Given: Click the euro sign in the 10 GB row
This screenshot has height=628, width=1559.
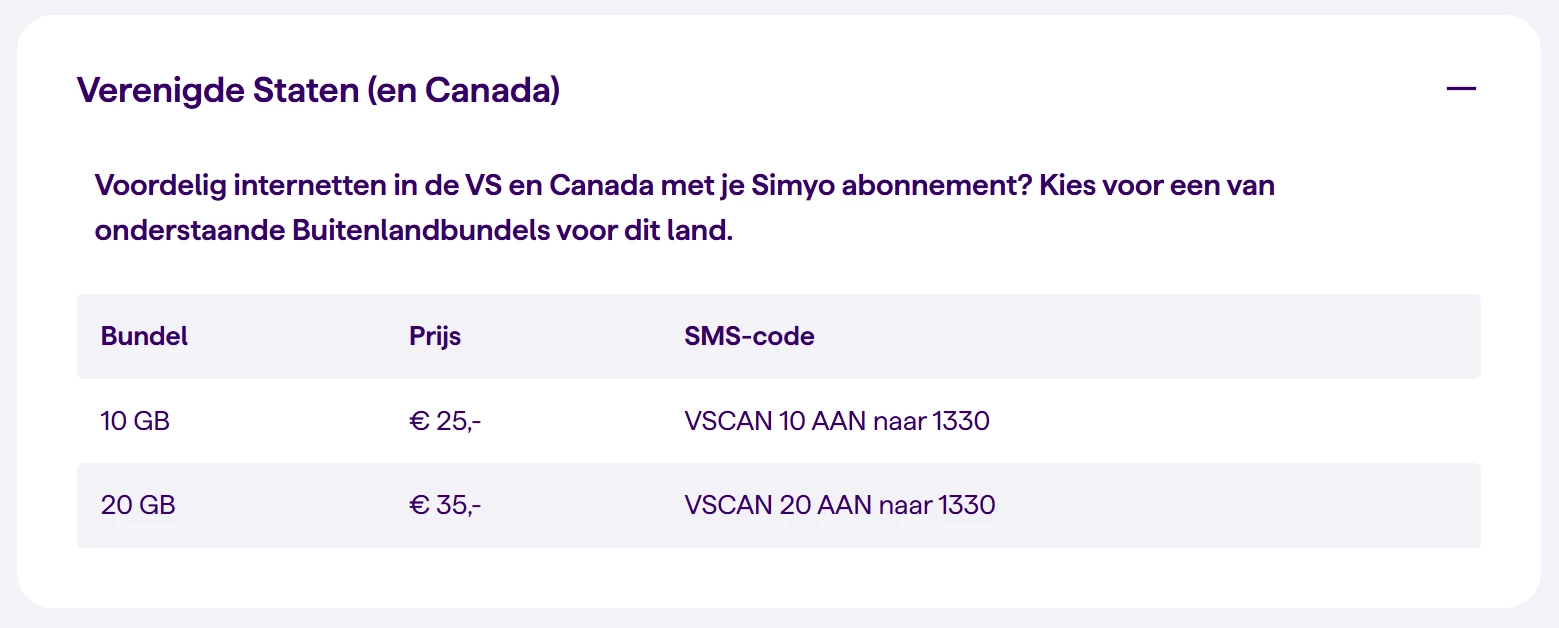Looking at the screenshot, I should coord(419,421).
